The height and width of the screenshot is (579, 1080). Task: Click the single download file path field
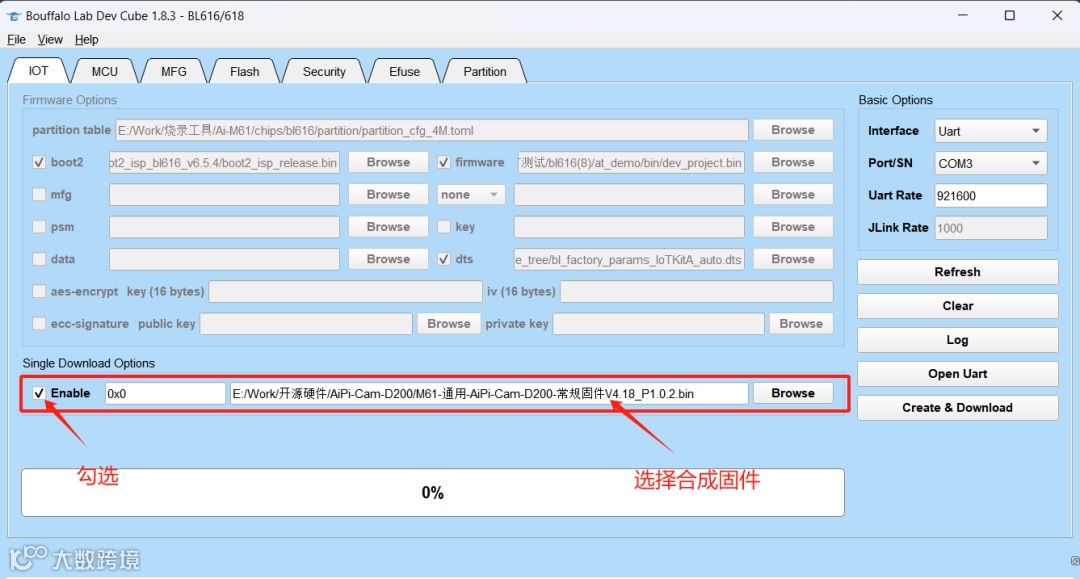tap(489, 393)
